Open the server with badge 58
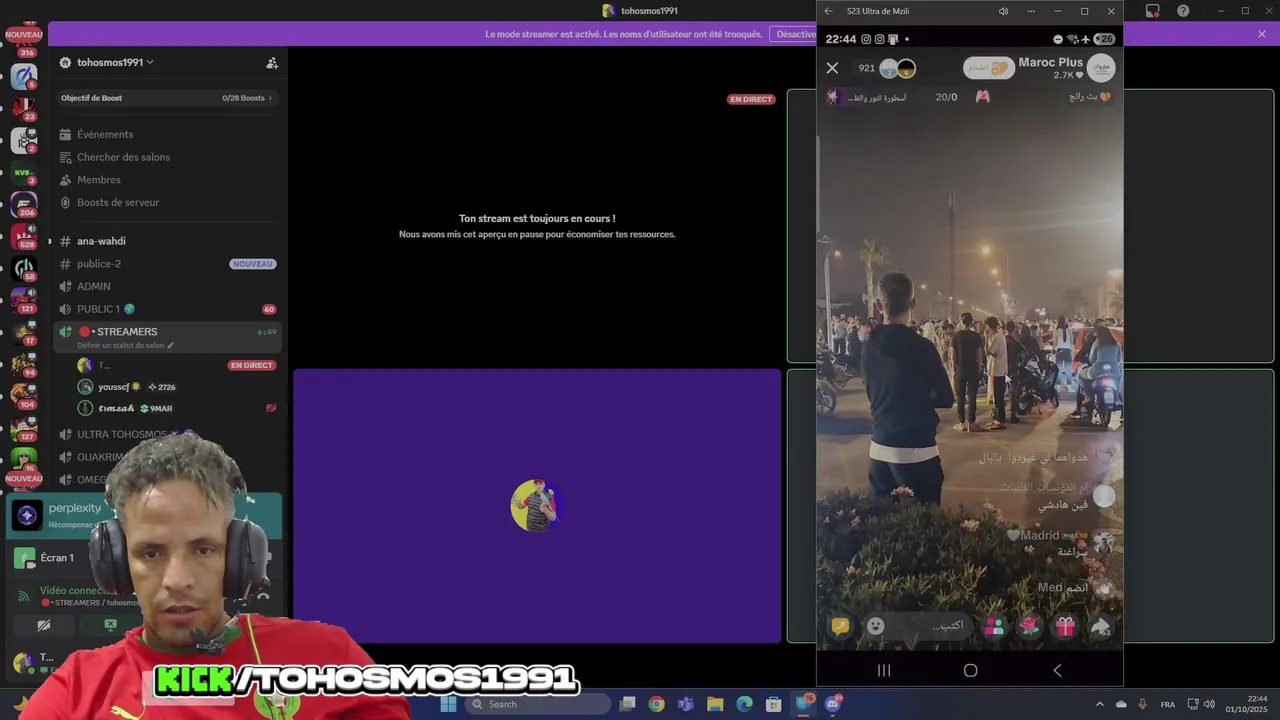 pyautogui.click(x=24, y=269)
